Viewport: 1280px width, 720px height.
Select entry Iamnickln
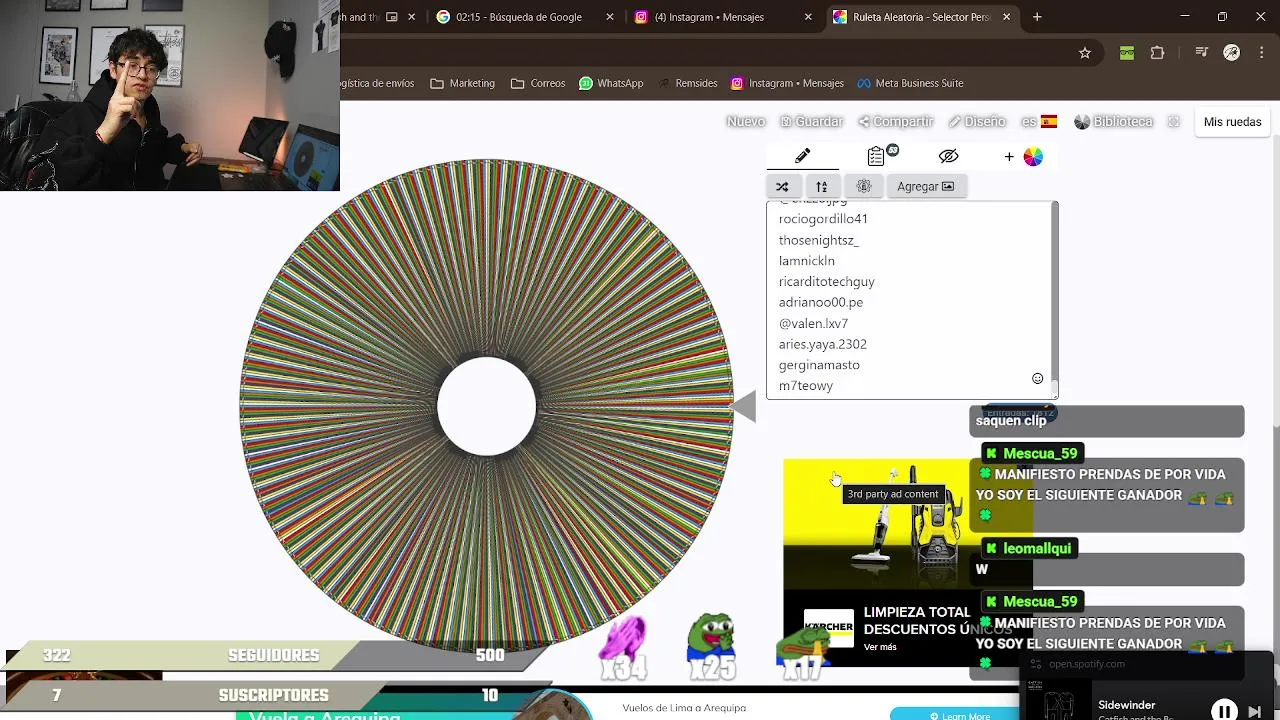click(x=806, y=261)
